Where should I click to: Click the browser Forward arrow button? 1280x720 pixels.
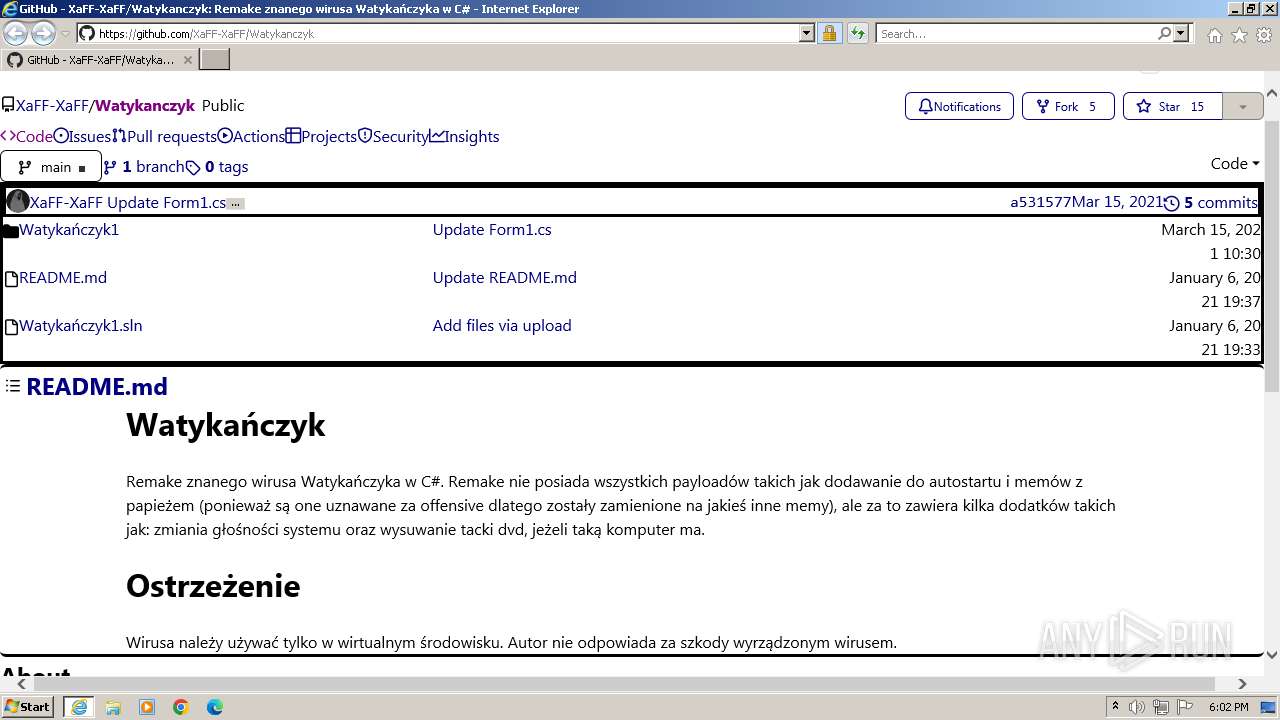click(x=43, y=33)
